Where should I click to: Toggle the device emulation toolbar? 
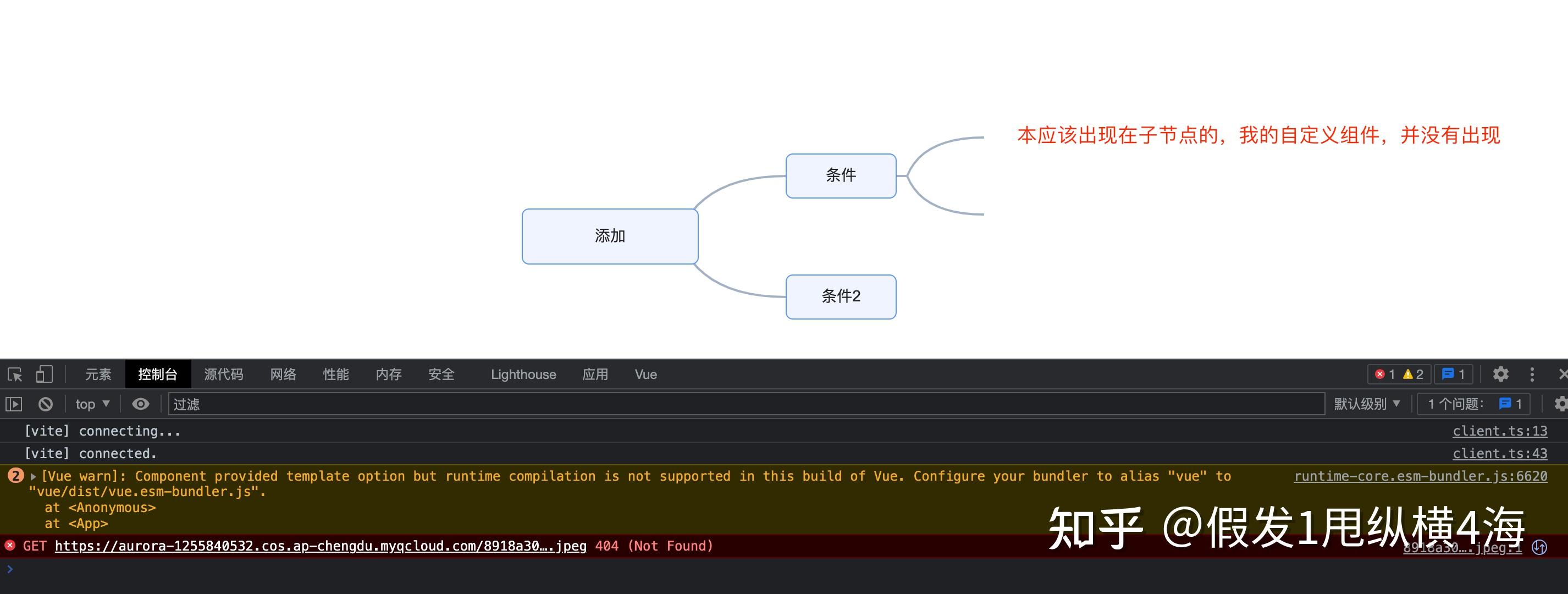[43, 374]
